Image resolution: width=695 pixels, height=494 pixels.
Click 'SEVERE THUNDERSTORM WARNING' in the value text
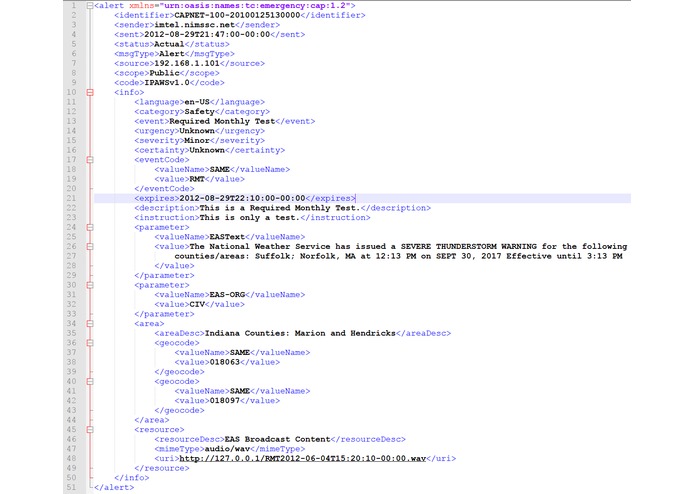(469, 246)
